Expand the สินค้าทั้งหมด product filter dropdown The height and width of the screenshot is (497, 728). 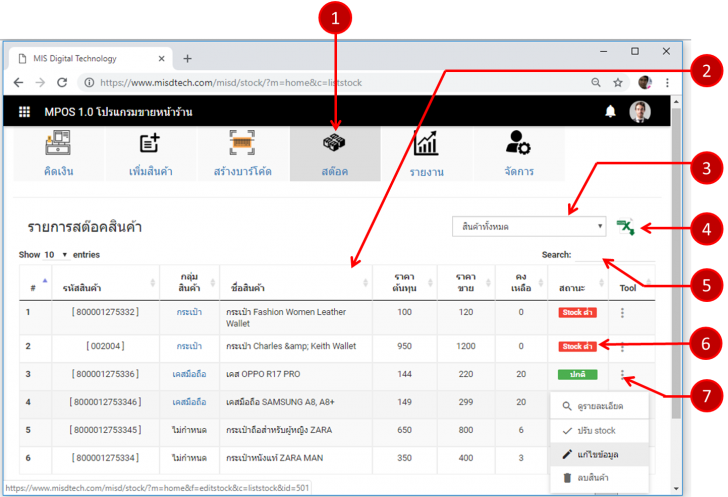529,227
